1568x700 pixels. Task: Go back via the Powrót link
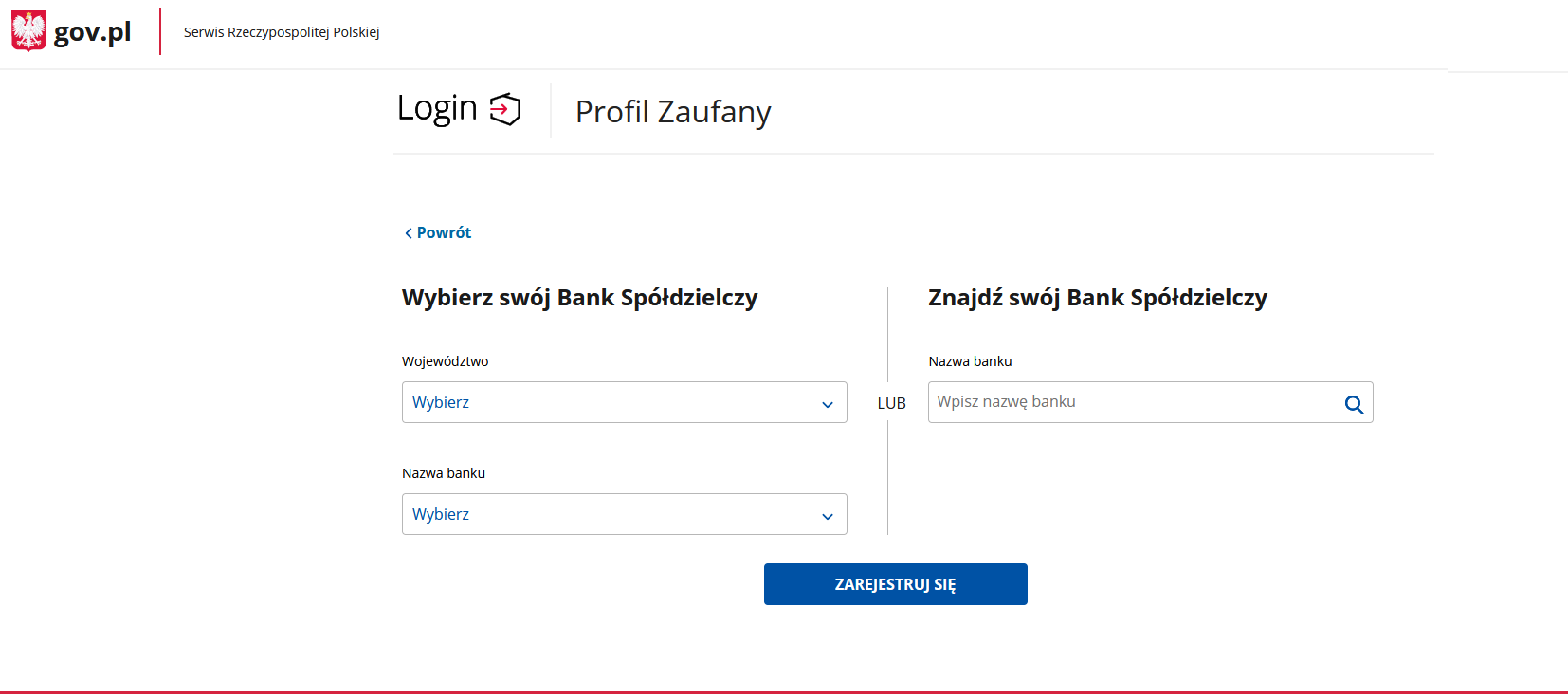(444, 232)
